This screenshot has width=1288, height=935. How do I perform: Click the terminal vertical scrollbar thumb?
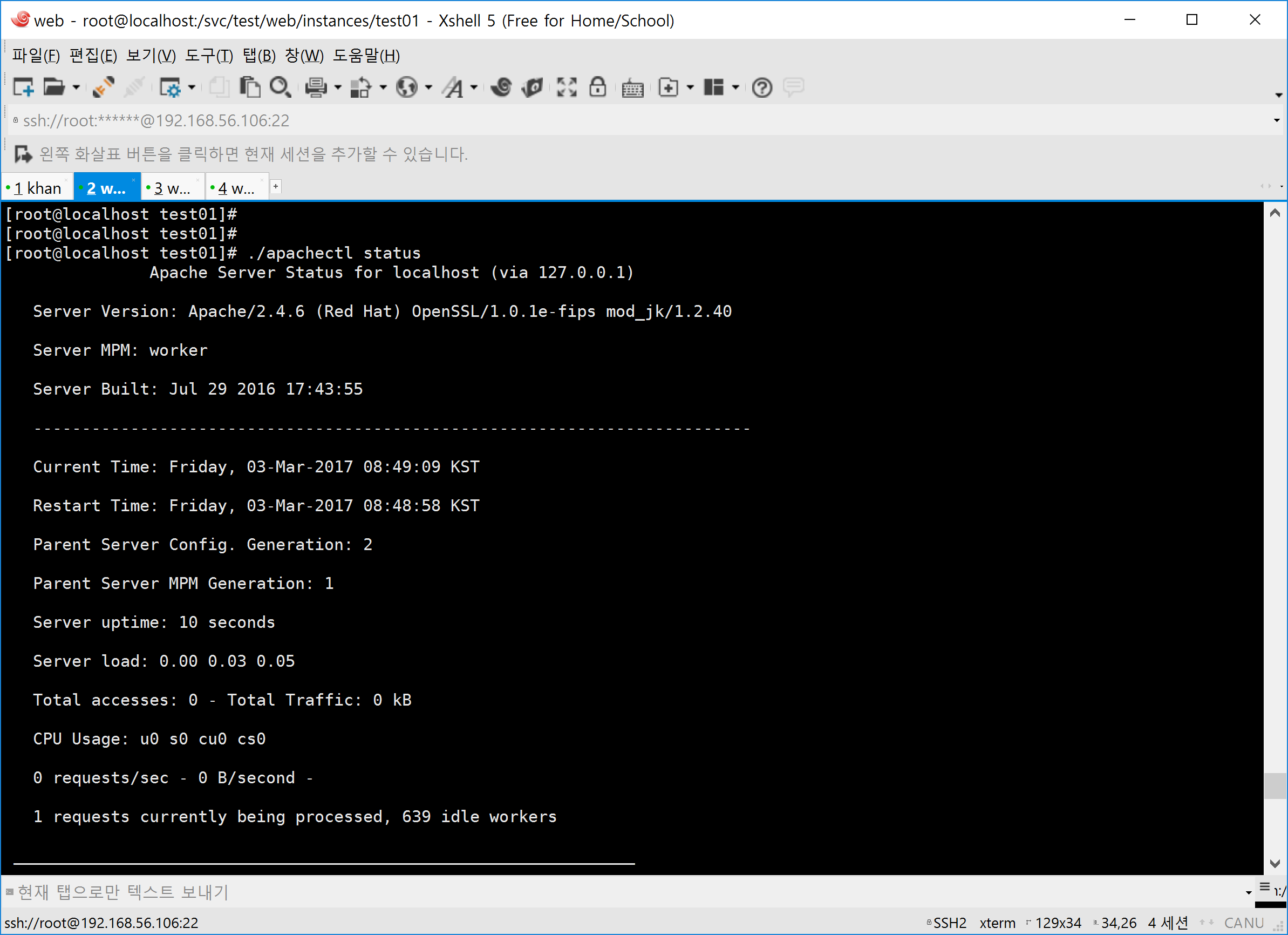(1275, 785)
